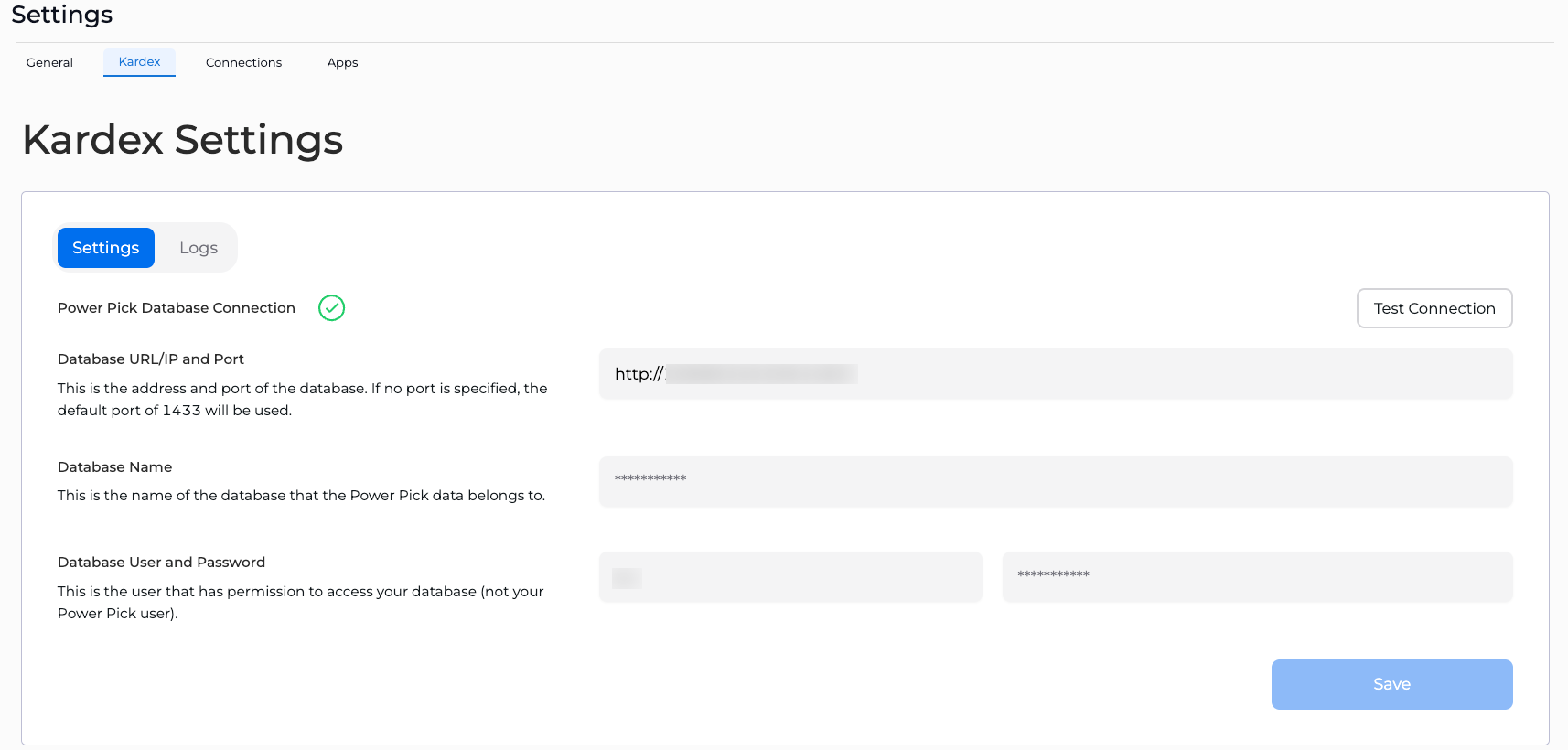Click the Database URL/IP and Port label
1568x750 pixels.
click(151, 359)
